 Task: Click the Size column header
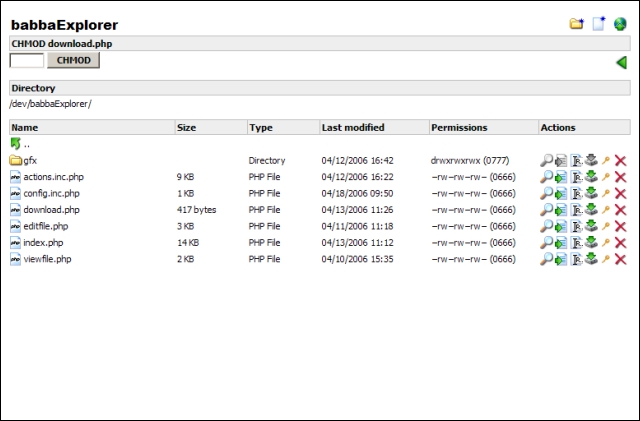(187, 128)
